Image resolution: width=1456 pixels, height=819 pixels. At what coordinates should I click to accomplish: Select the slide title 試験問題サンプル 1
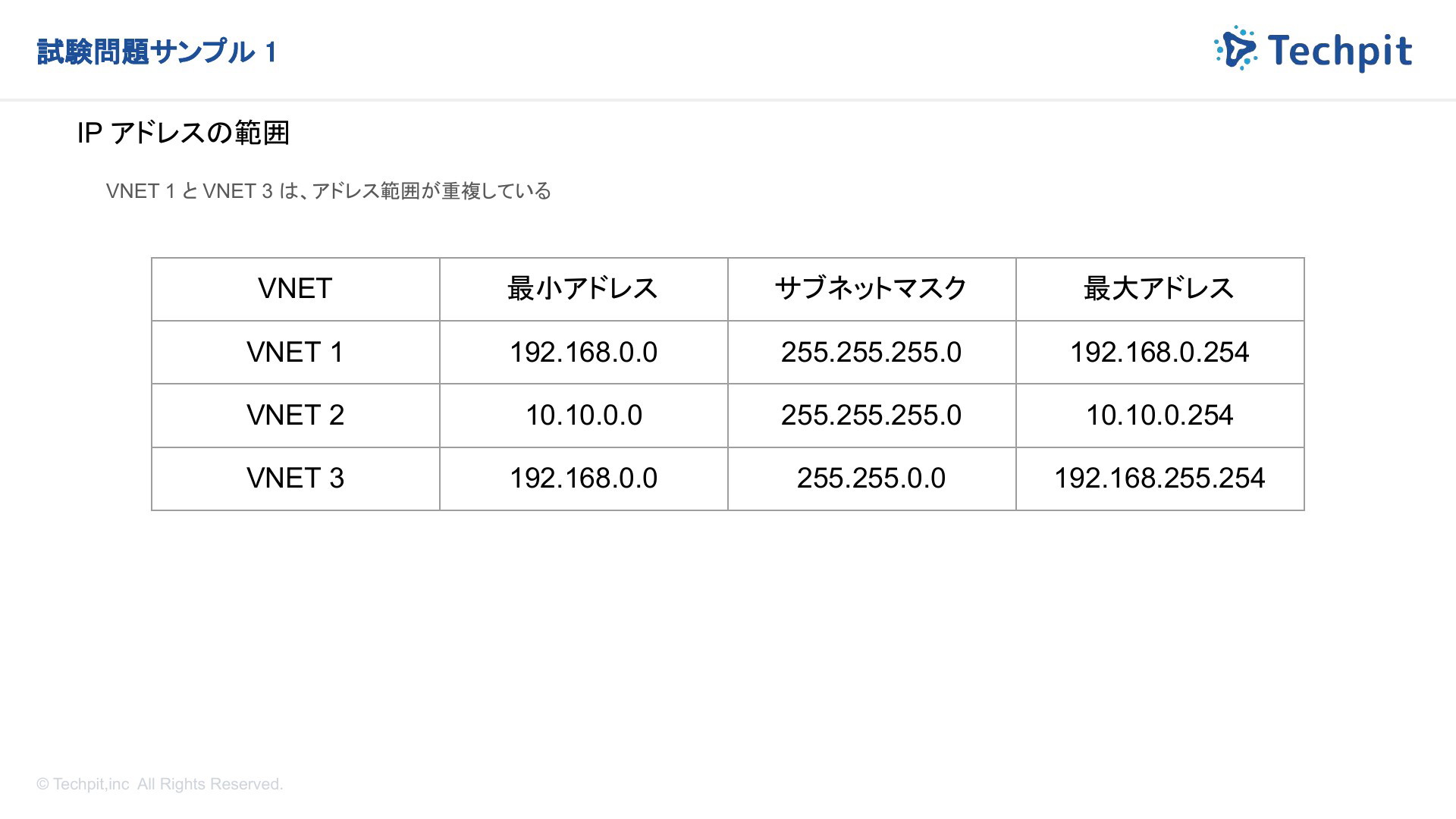[x=157, y=52]
